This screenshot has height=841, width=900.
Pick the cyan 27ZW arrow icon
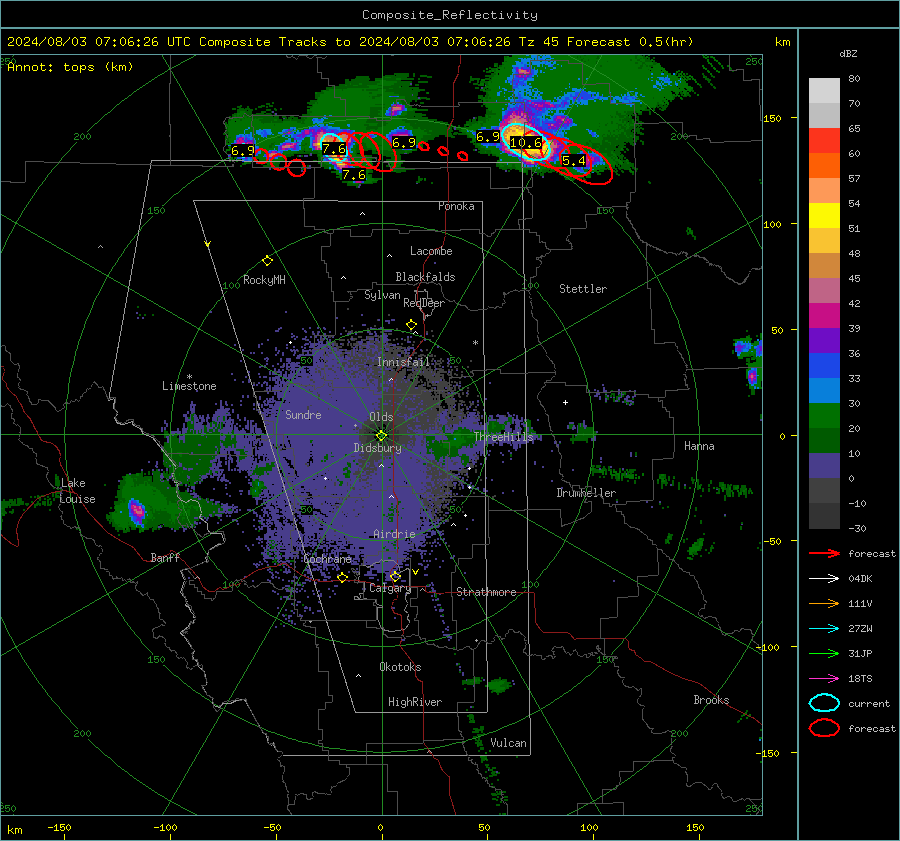824,629
